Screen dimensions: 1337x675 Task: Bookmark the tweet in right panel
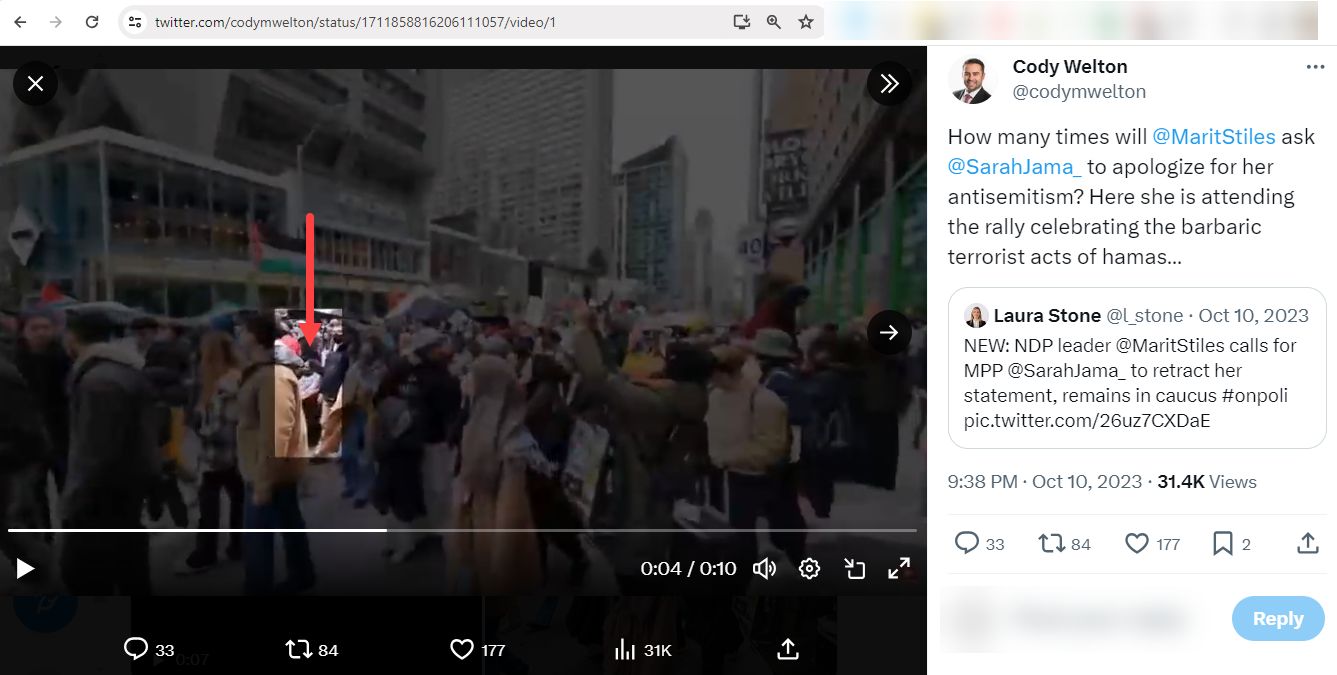pos(1222,543)
